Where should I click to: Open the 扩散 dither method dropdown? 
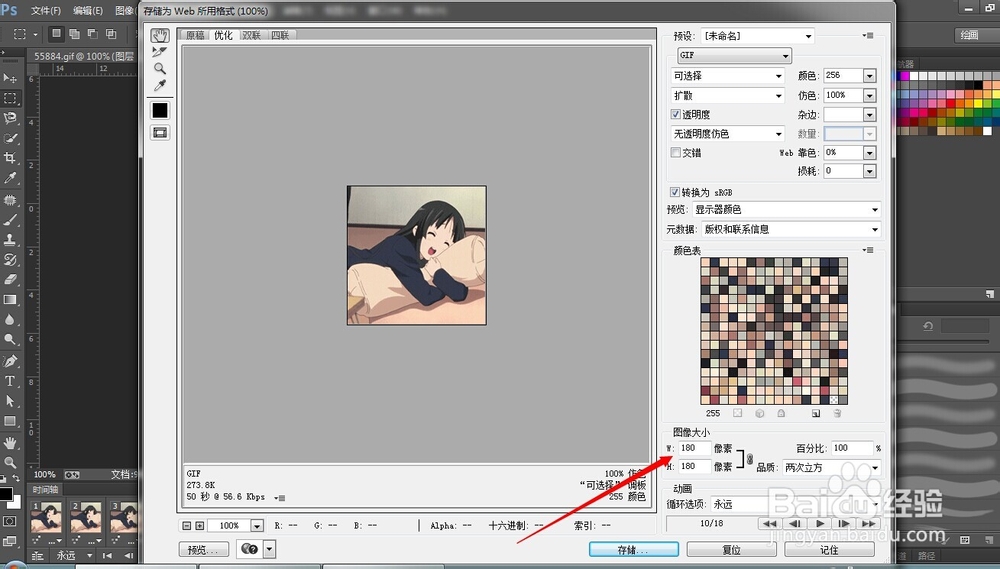click(x=728, y=96)
